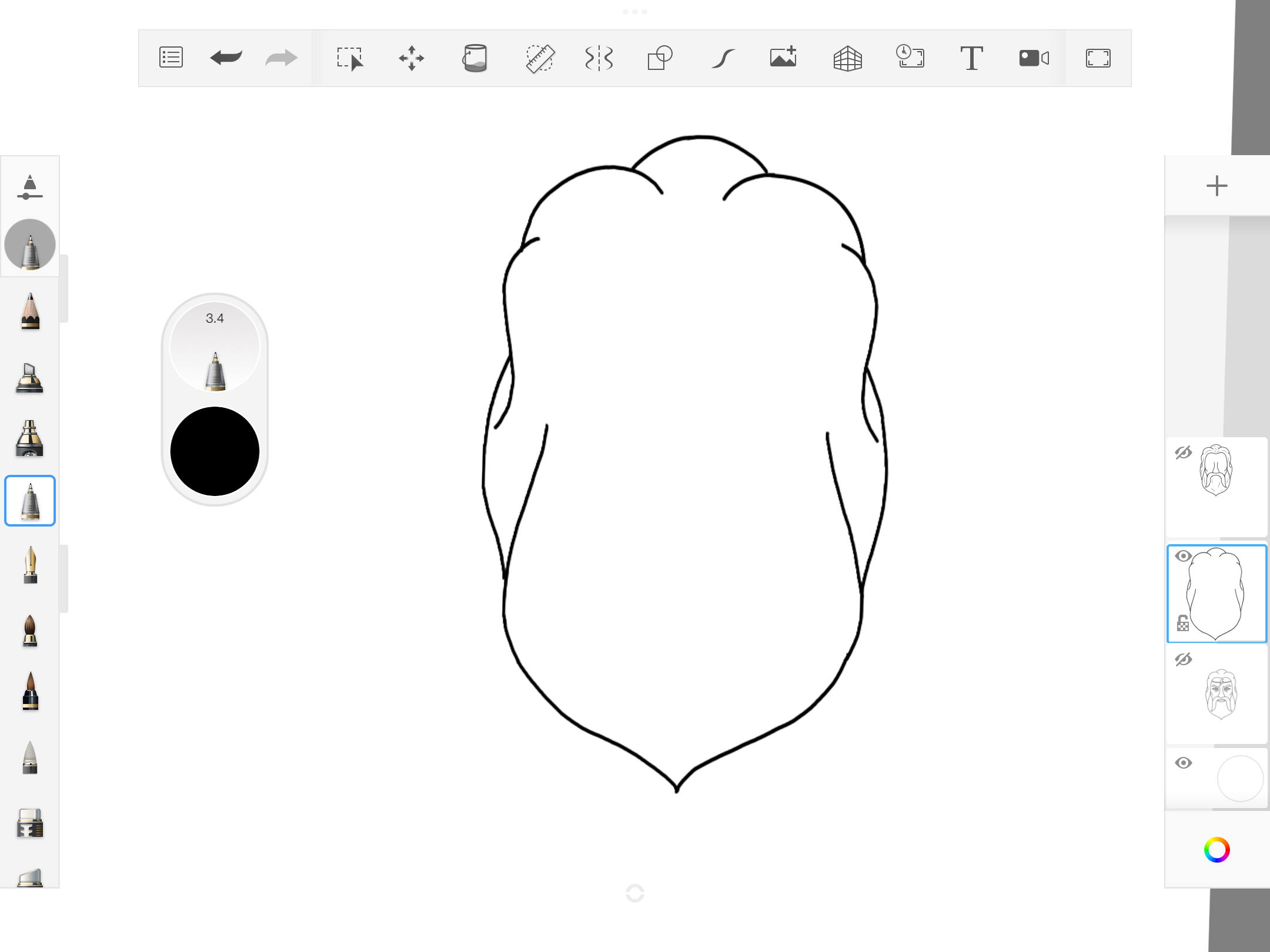Screen dimensions: 1270x952
Task: Open the Ruler guides tool
Action: point(539,58)
